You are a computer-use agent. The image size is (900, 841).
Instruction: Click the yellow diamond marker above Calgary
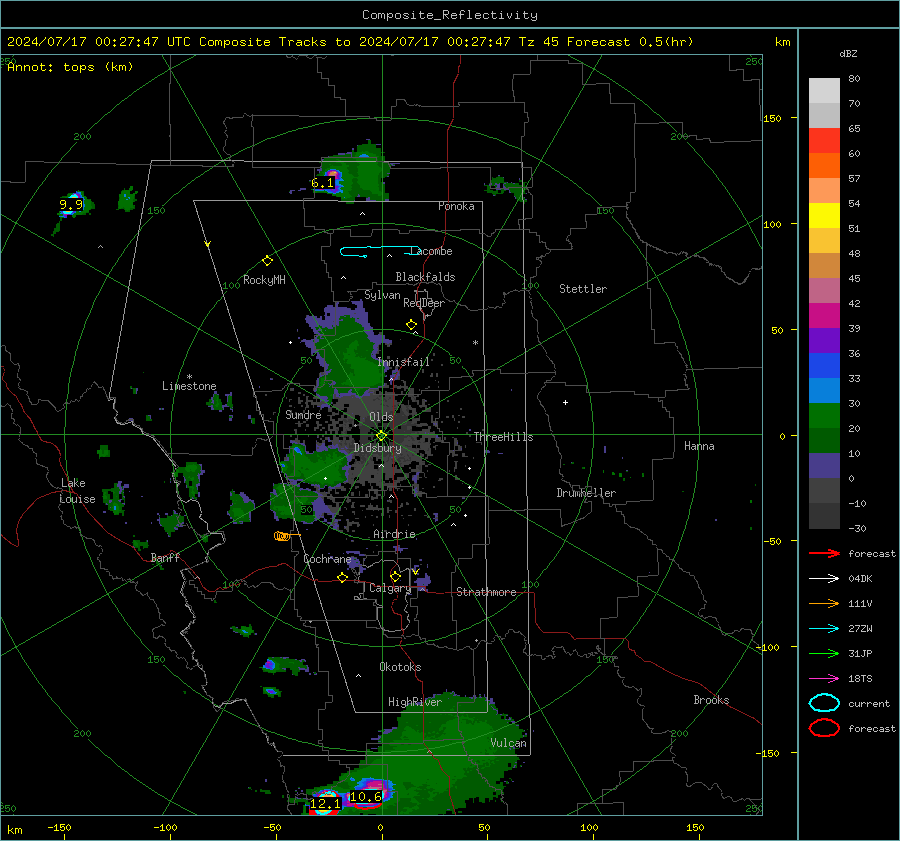pos(395,576)
